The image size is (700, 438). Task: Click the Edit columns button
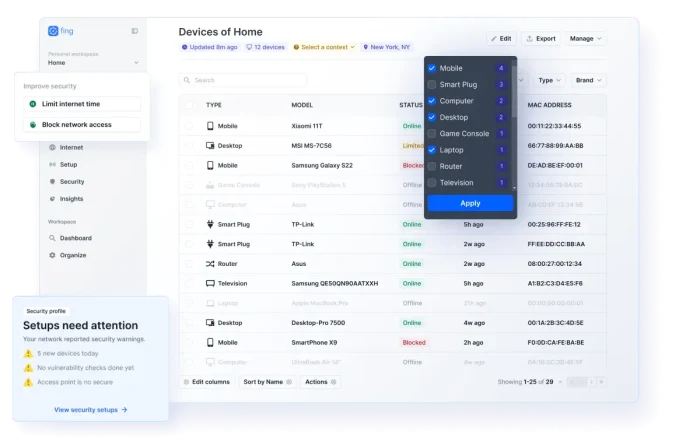(206, 382)
